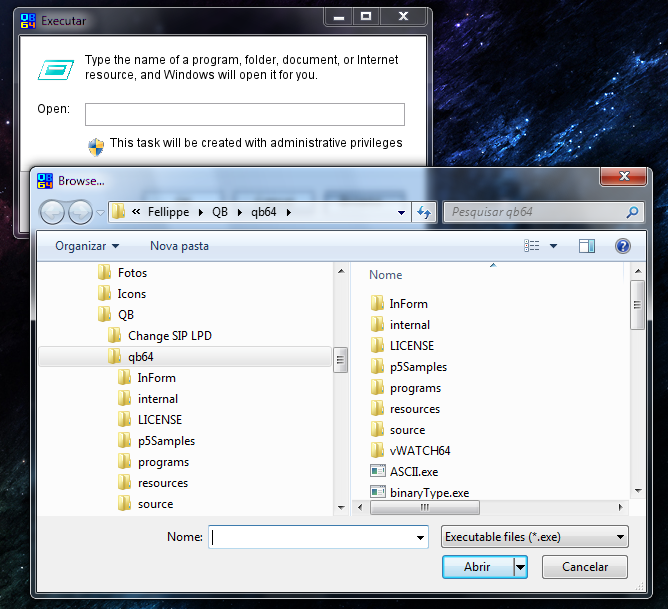
Task: Click the search magnifier icon
Action: 632,212
